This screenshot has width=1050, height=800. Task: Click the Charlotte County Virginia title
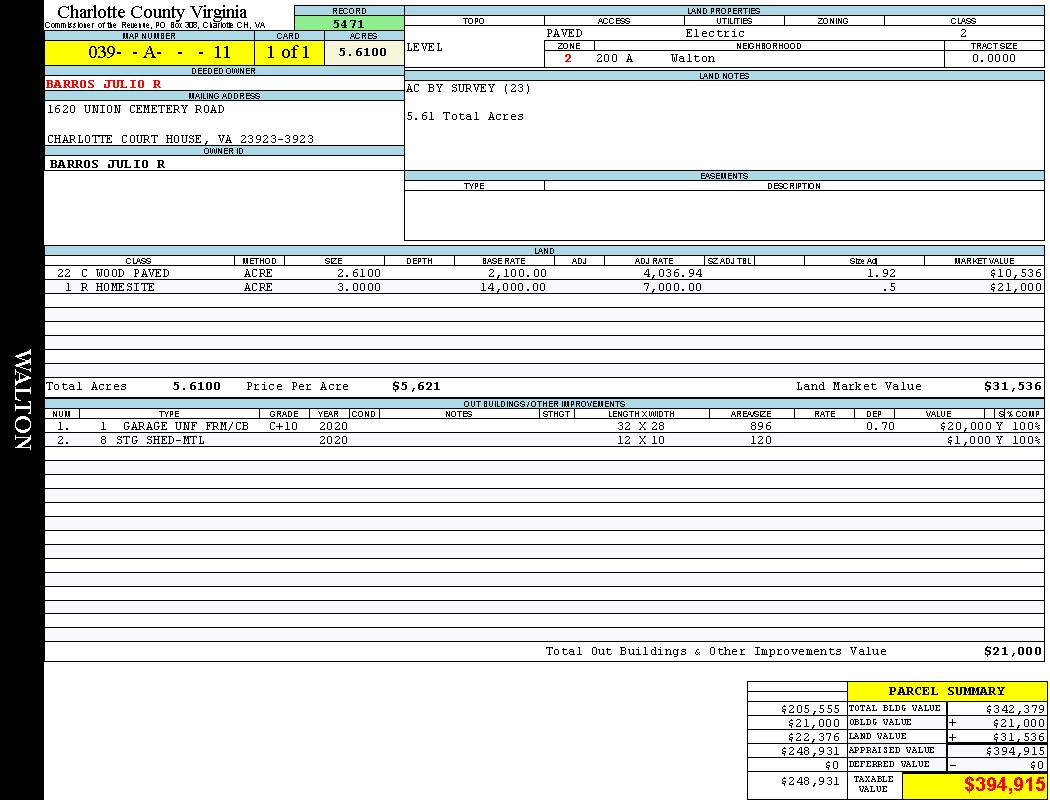click(x=152, y=12)
